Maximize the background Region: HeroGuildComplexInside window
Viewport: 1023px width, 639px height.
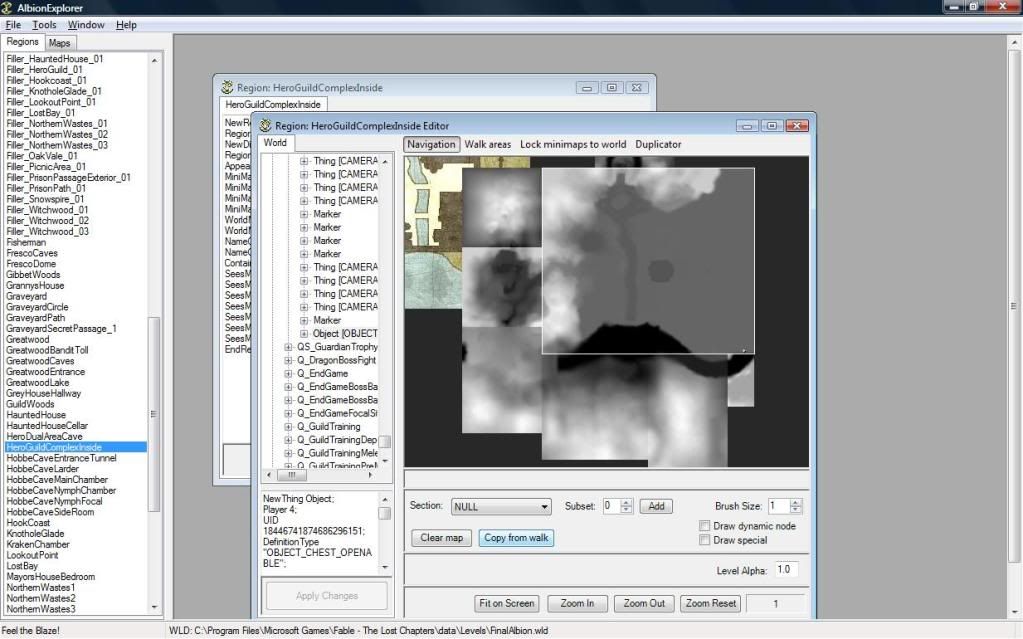(611, 87)
